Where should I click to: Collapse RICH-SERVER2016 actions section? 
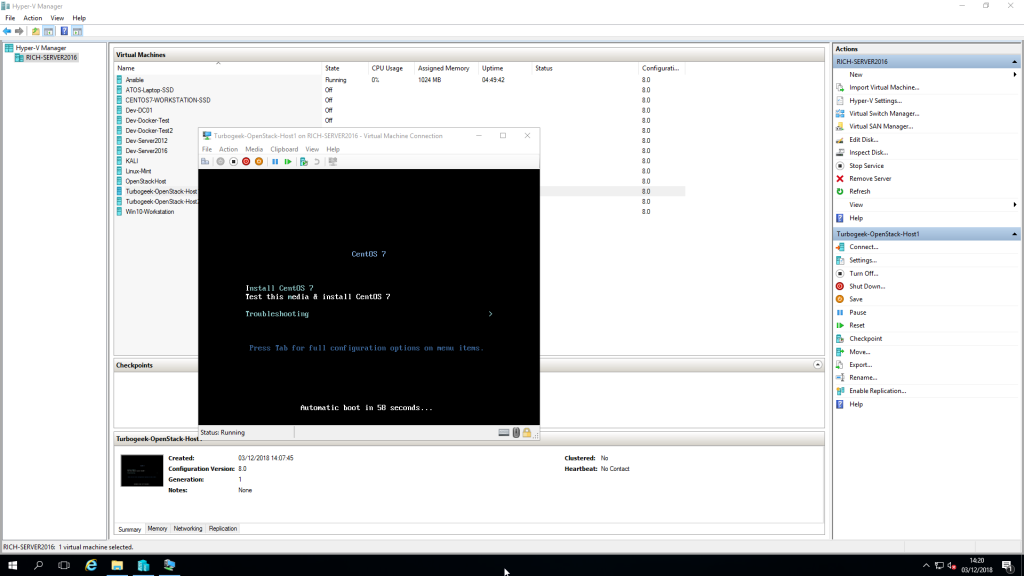pos(1014,61)
